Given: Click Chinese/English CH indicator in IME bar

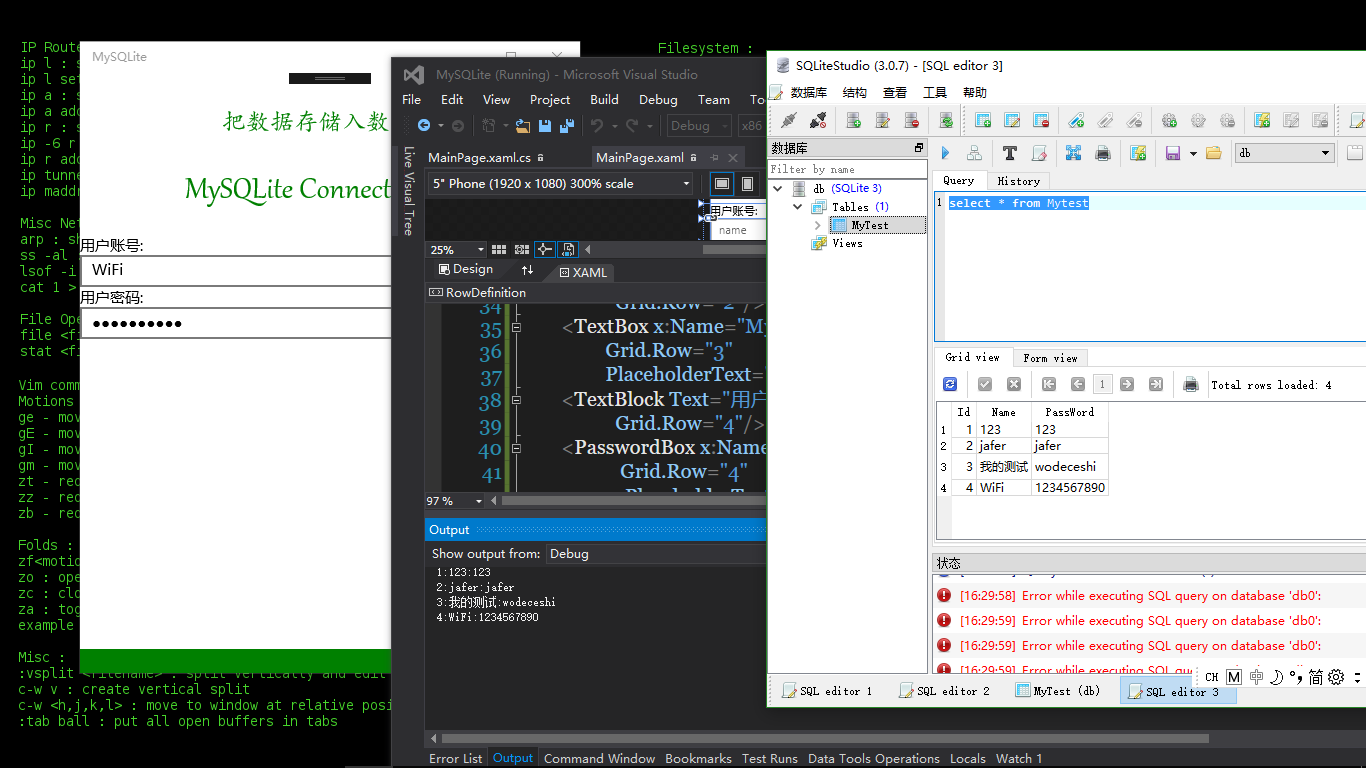Looking at the screenshot, I should [1211, 677].
